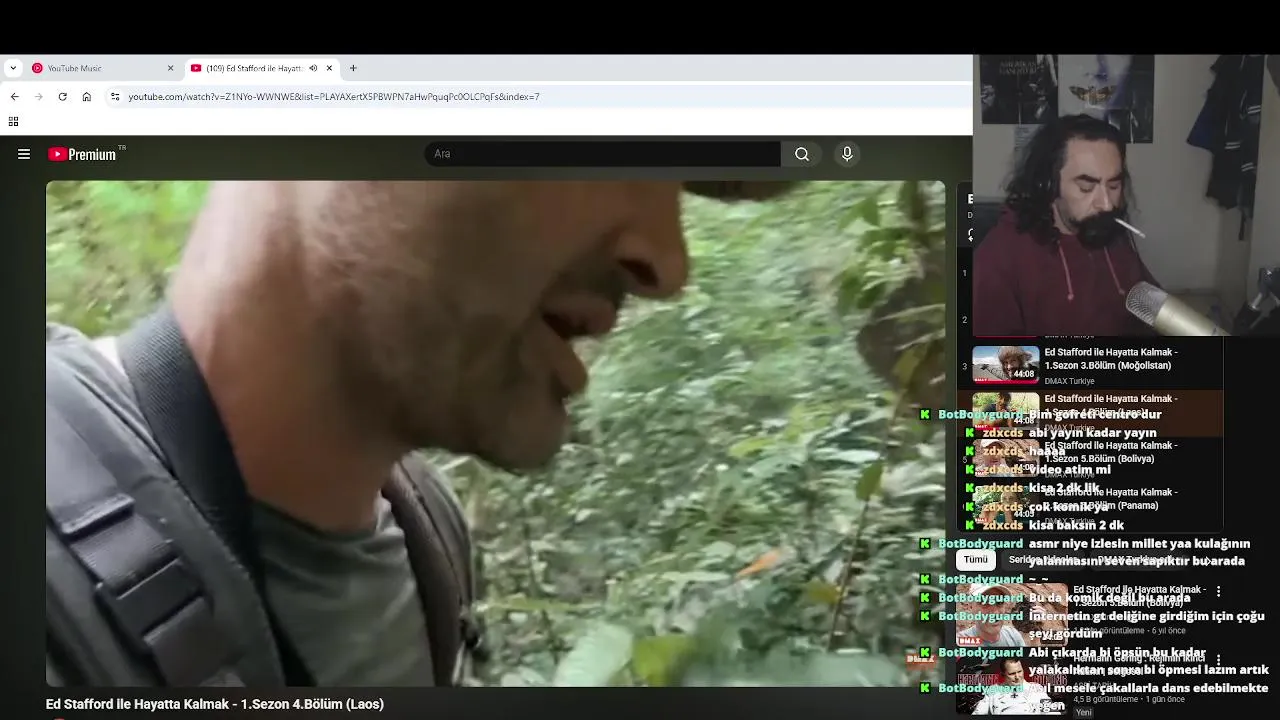Click the youtube.com URL in address bar
Viewport: 1280px width, 720px height.
coord(334,97)
